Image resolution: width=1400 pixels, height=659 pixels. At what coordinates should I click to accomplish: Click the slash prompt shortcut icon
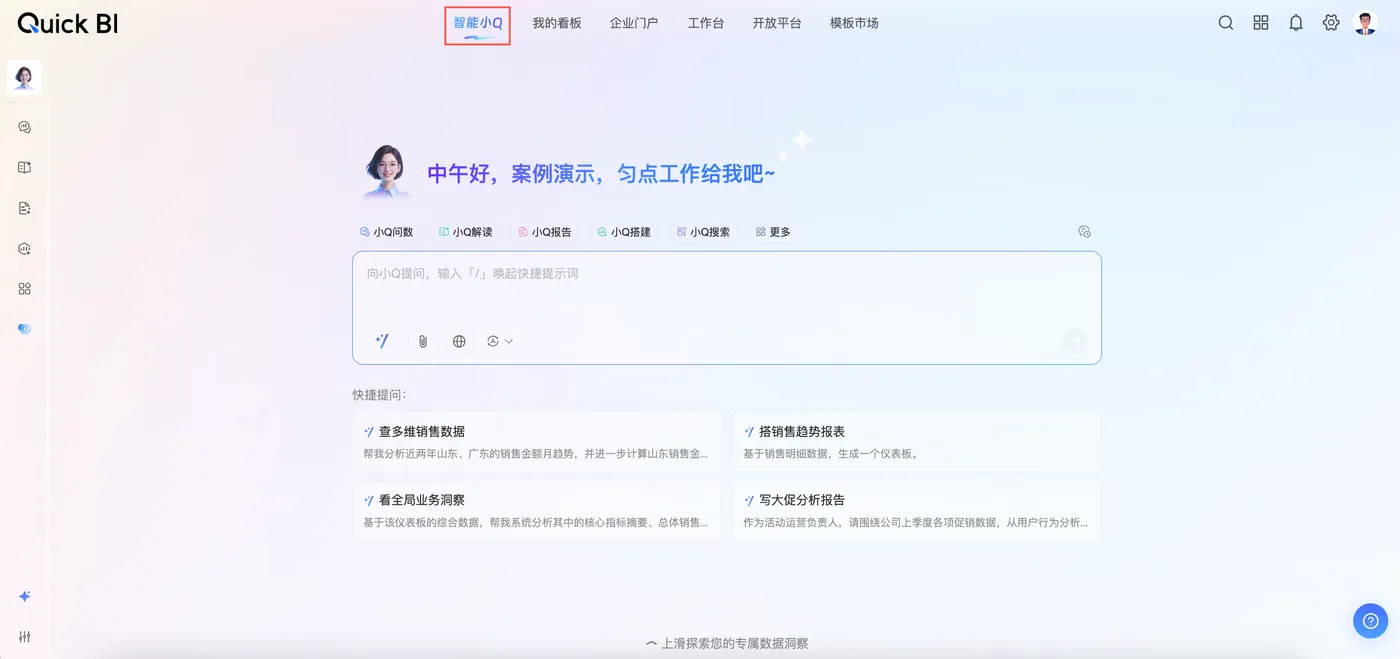(382, 341)
